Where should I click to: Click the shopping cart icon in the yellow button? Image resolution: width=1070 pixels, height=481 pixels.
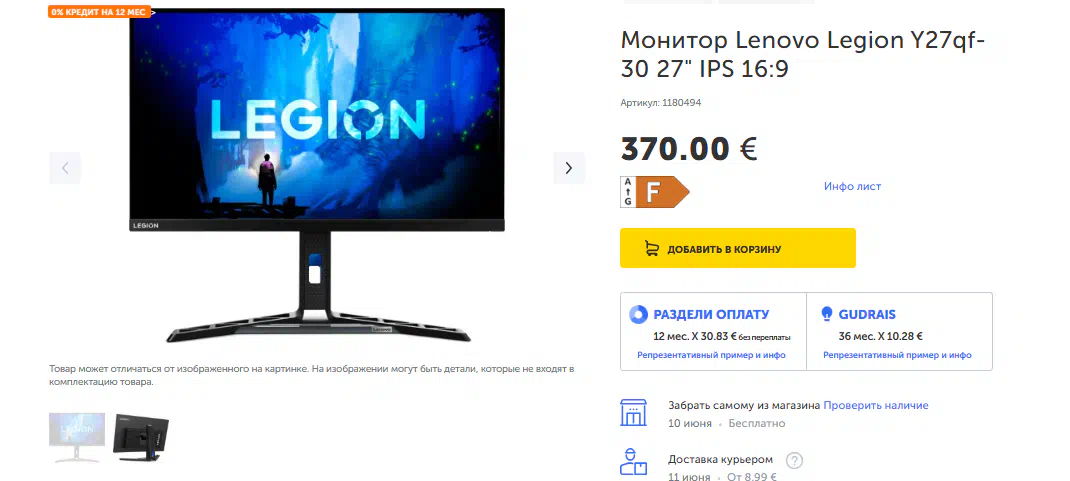tap(652, 248)
